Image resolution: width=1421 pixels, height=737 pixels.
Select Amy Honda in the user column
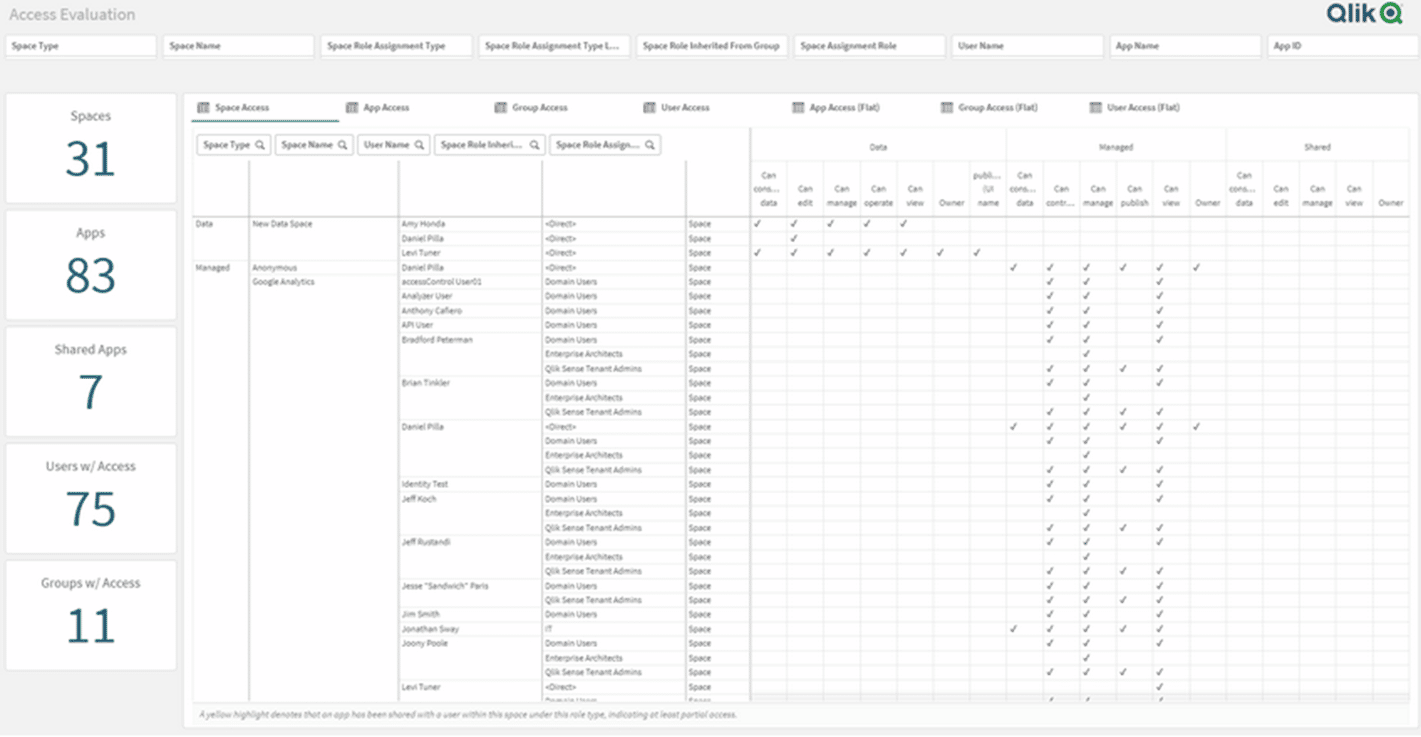click(x=423, y=224)
